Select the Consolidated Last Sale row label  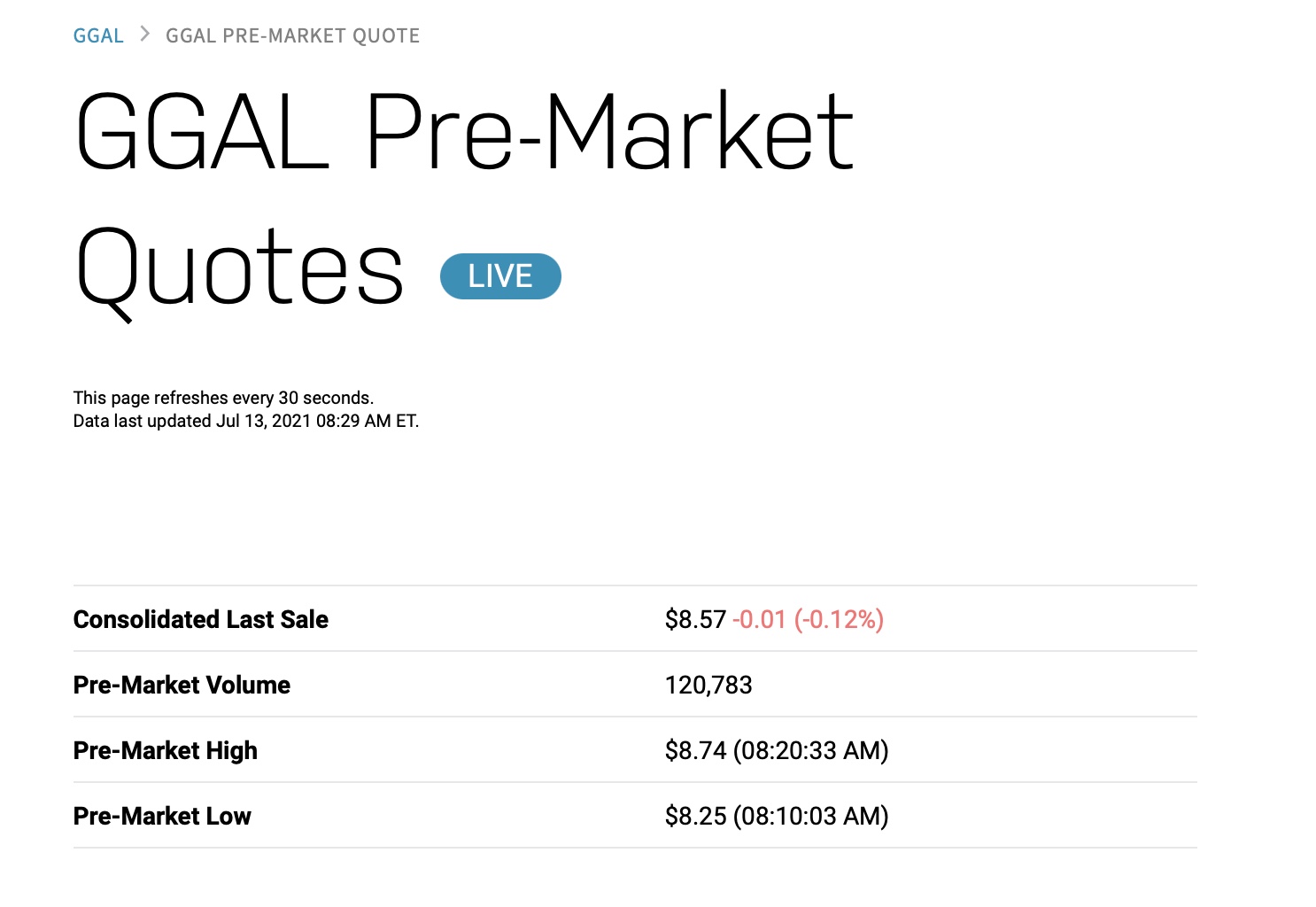click(x=201, y=619)
